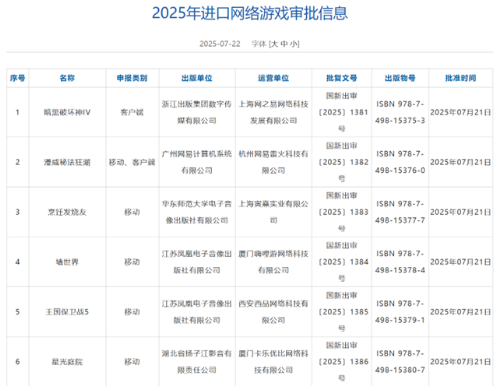501x391 pixels.
Task: Select game name 暗黑破坏神IV in row 1
Action: [x=67, y=113]
